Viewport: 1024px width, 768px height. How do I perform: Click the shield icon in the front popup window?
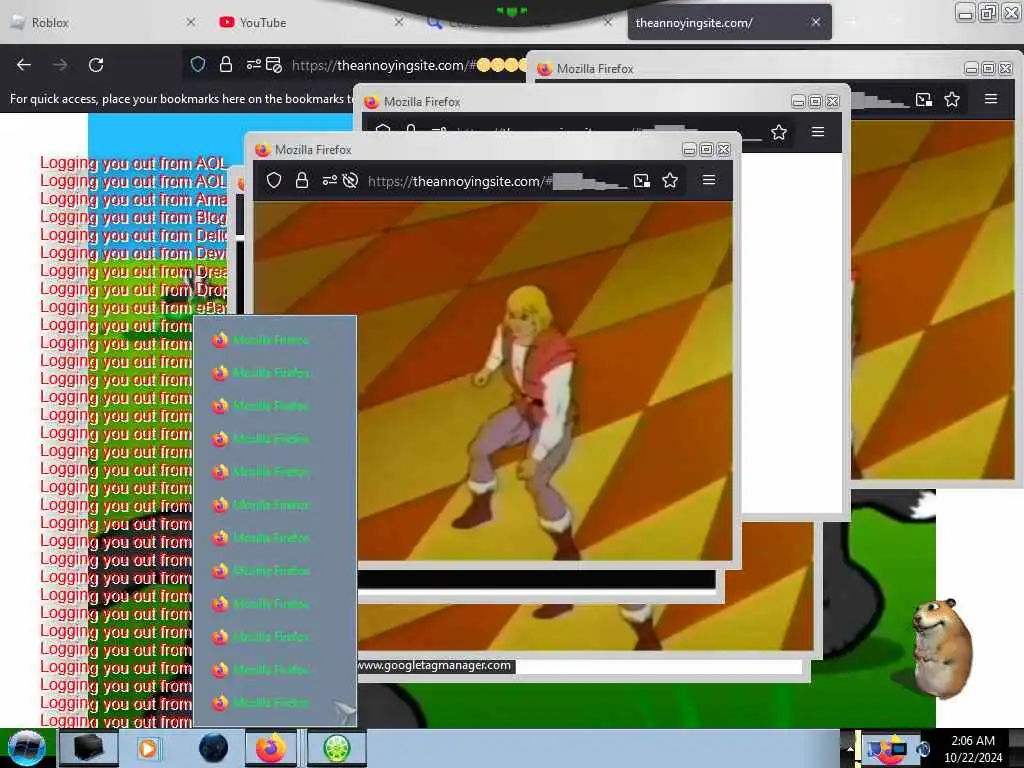[x=274, y=180]
